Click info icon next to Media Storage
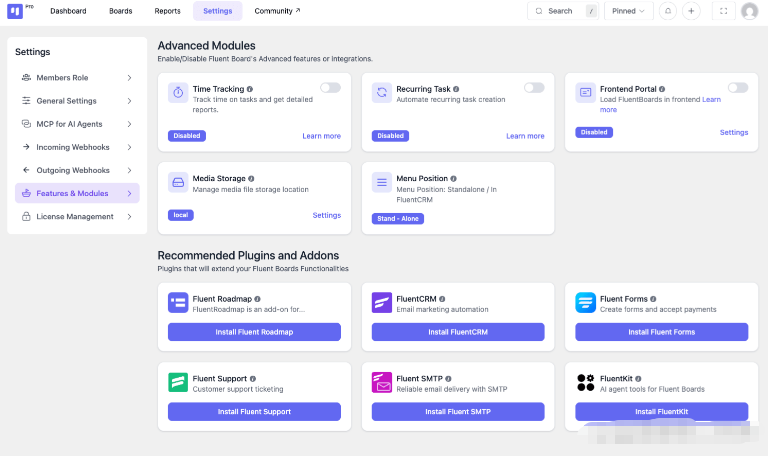This screenshot has height=456, width=768. pos(251,179)
